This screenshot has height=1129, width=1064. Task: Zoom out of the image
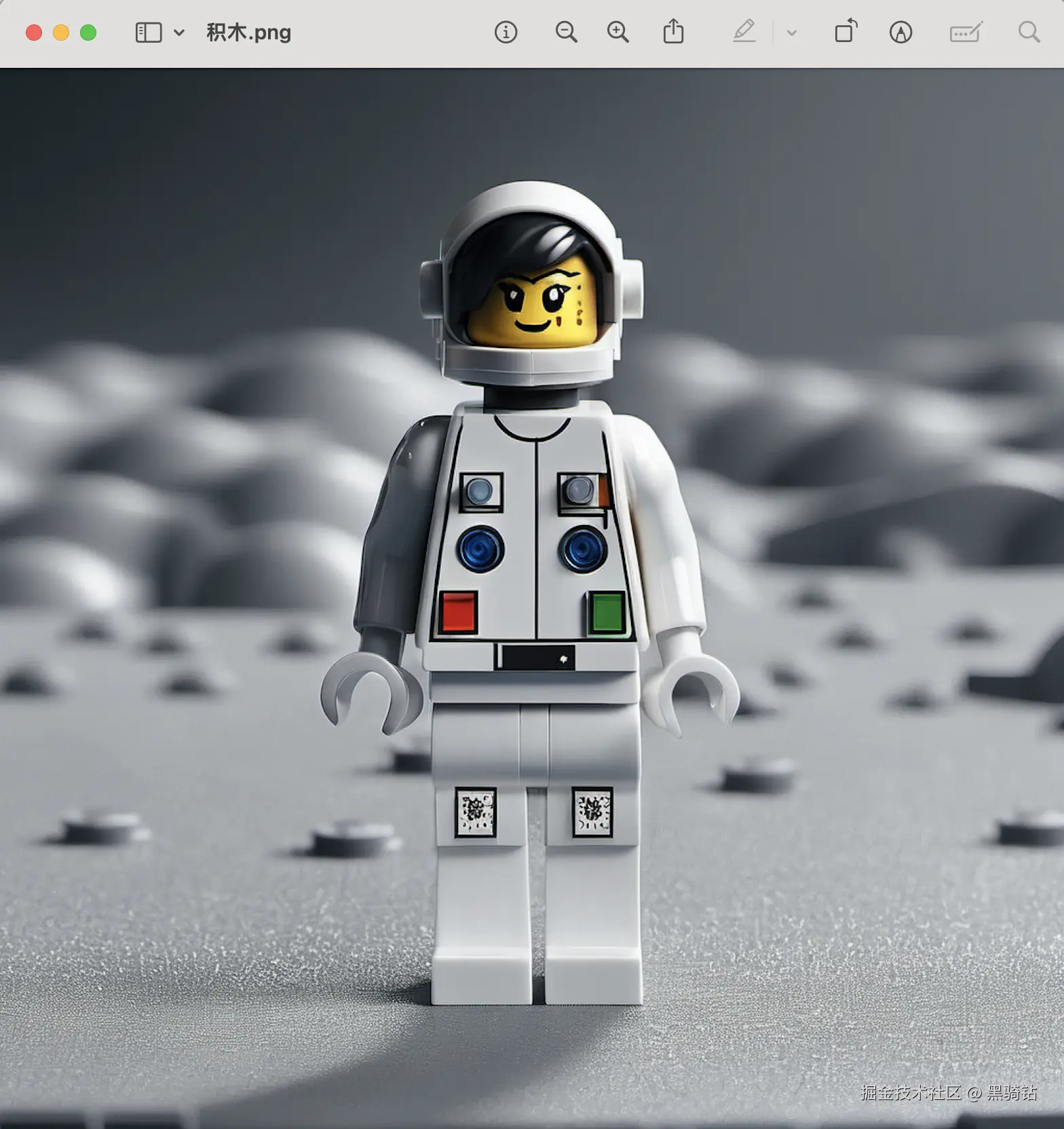[566, 32]
